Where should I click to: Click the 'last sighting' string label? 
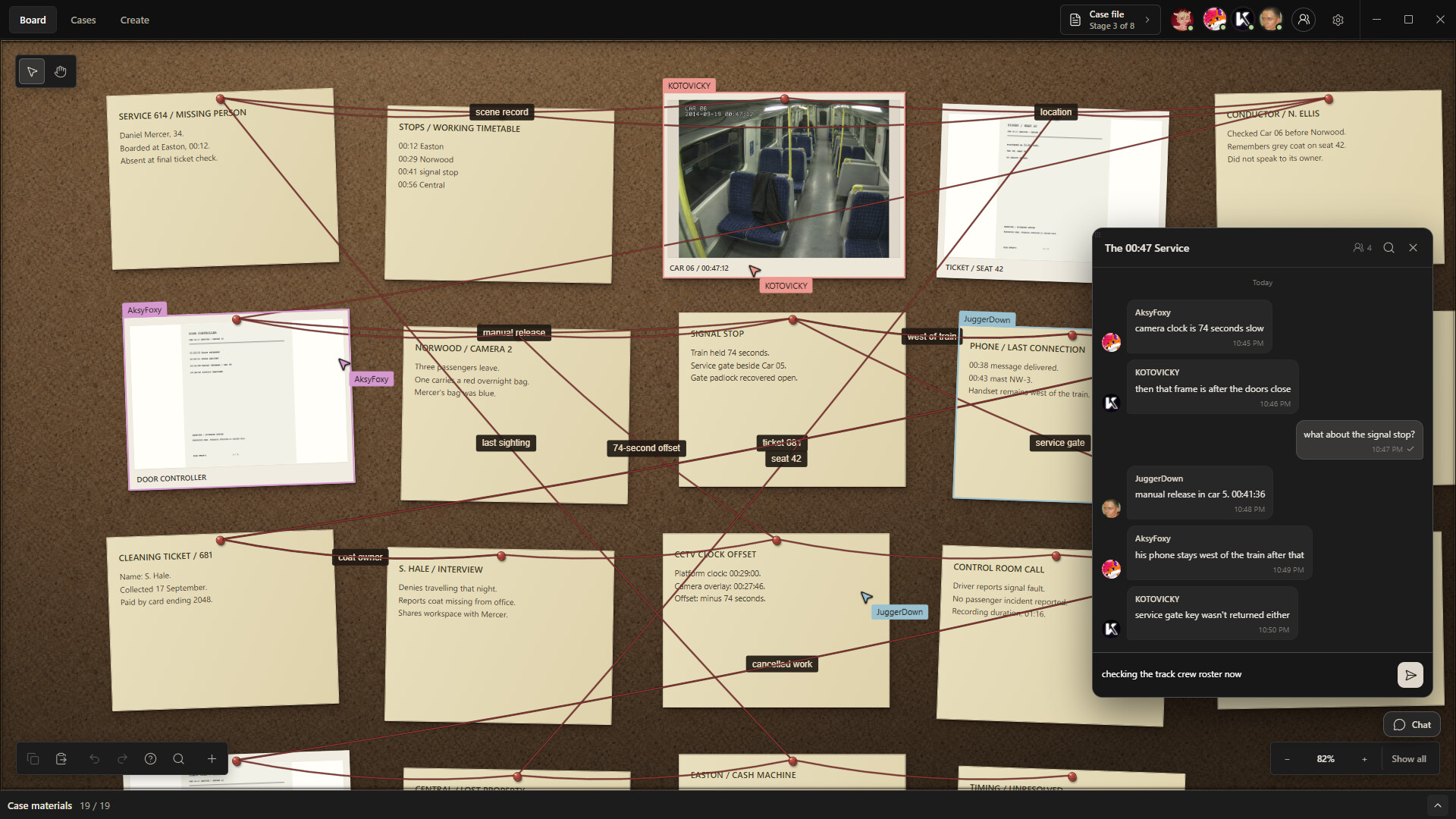pos(506,443)
